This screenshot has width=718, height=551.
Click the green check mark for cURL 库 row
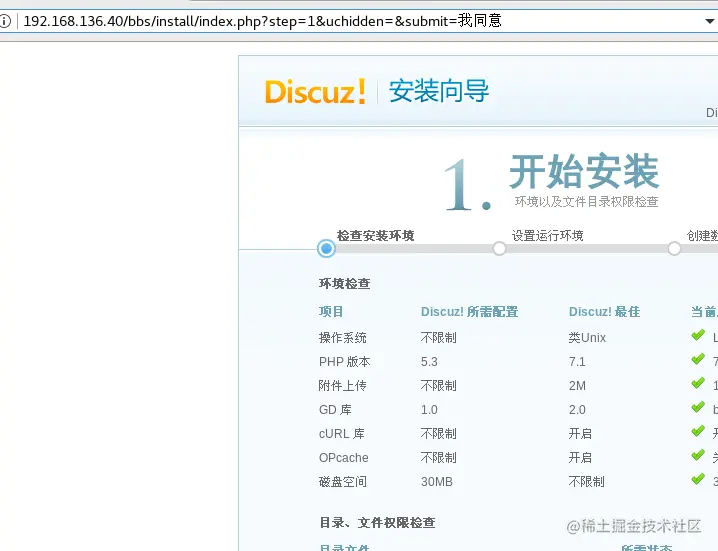[x=698, y=431]
